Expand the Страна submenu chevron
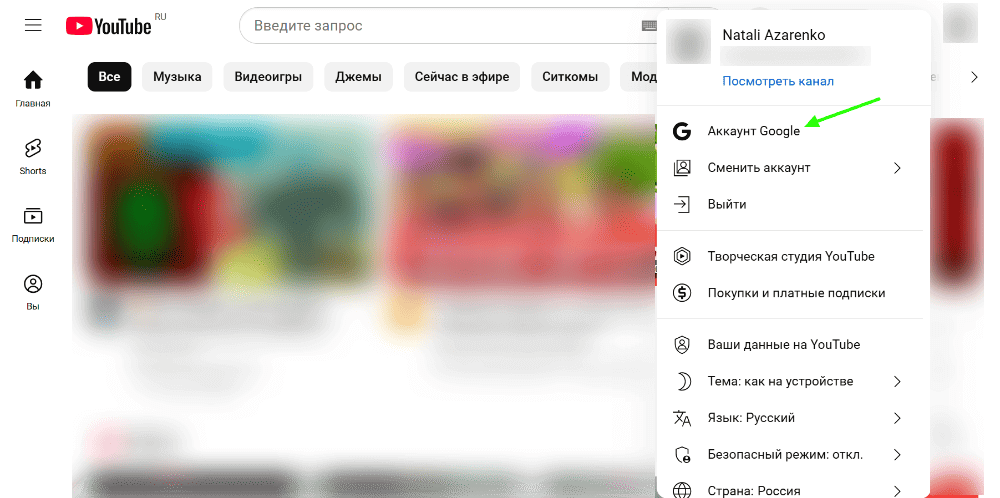 point(897,491)
